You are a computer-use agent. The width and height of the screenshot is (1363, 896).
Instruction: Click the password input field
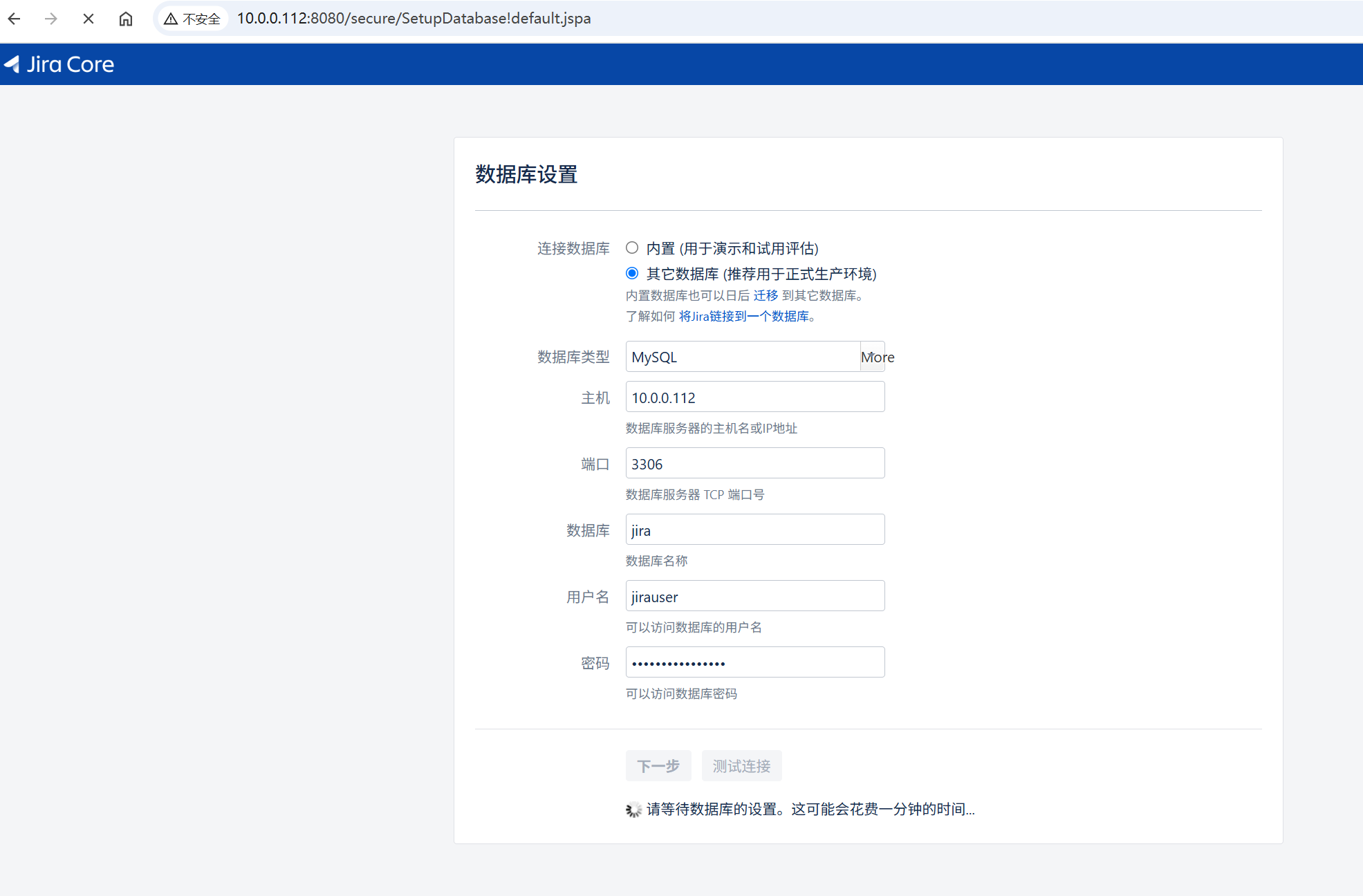click(754, 663)
